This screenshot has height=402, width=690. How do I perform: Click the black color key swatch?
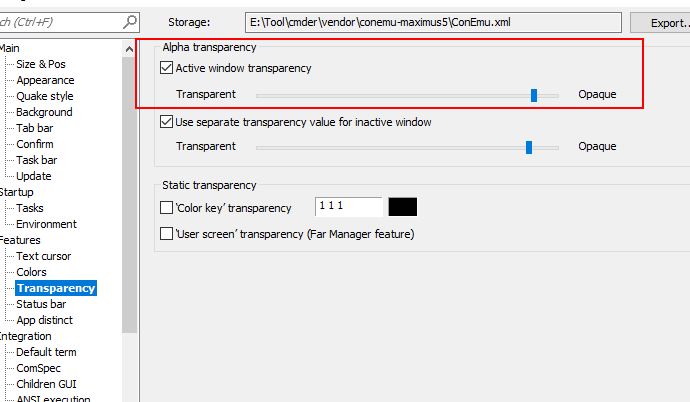[402, 207]
